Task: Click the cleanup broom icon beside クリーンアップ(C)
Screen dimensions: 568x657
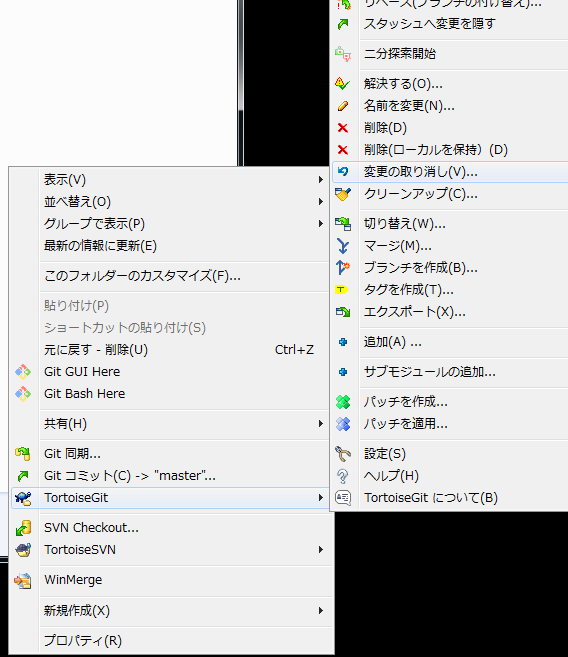Action: point(343,194)
